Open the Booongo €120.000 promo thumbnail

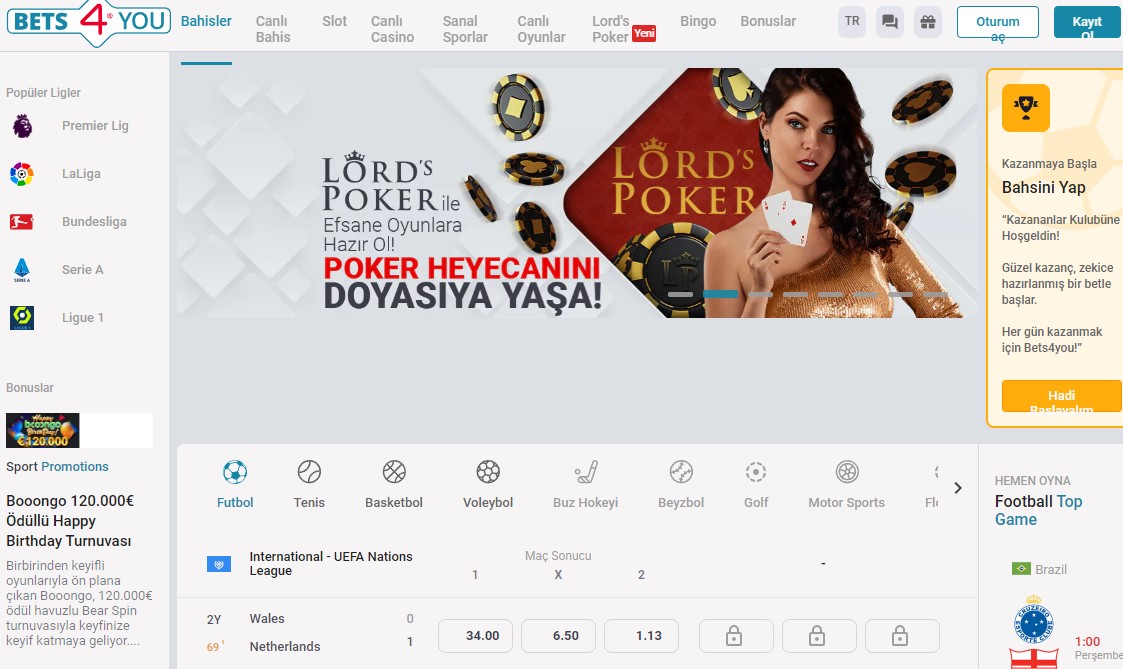click(43, 430)
